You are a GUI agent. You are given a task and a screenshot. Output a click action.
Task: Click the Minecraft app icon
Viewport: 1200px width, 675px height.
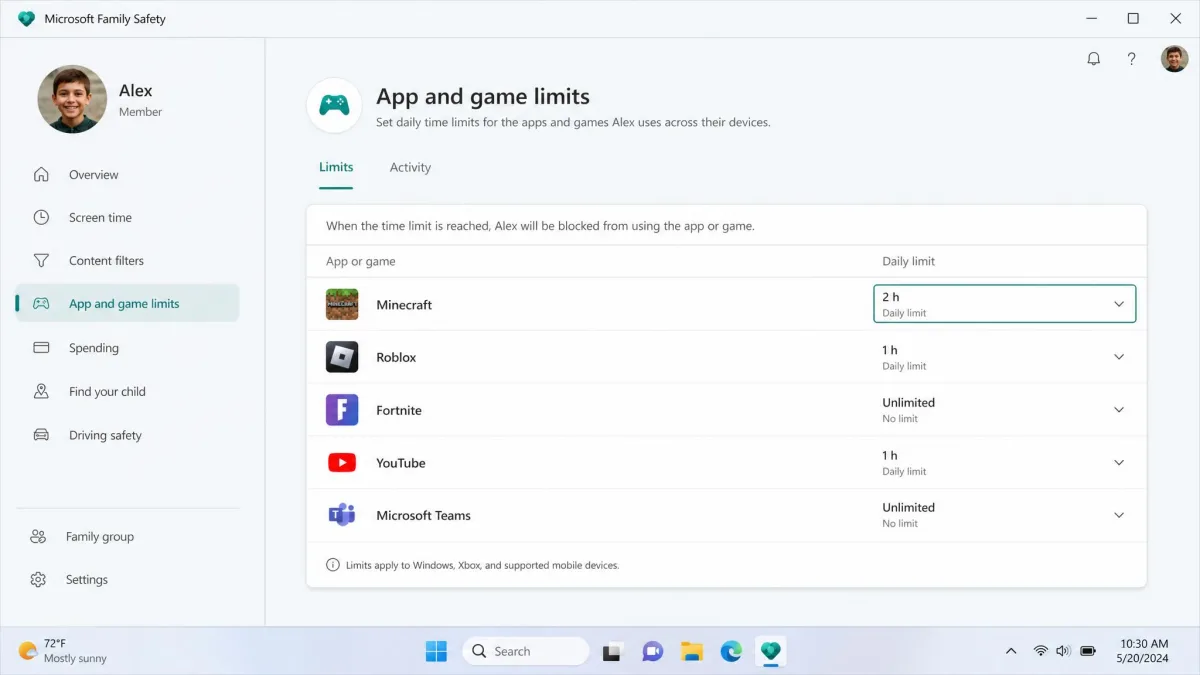pyautogui.click(x=342, y=304)
